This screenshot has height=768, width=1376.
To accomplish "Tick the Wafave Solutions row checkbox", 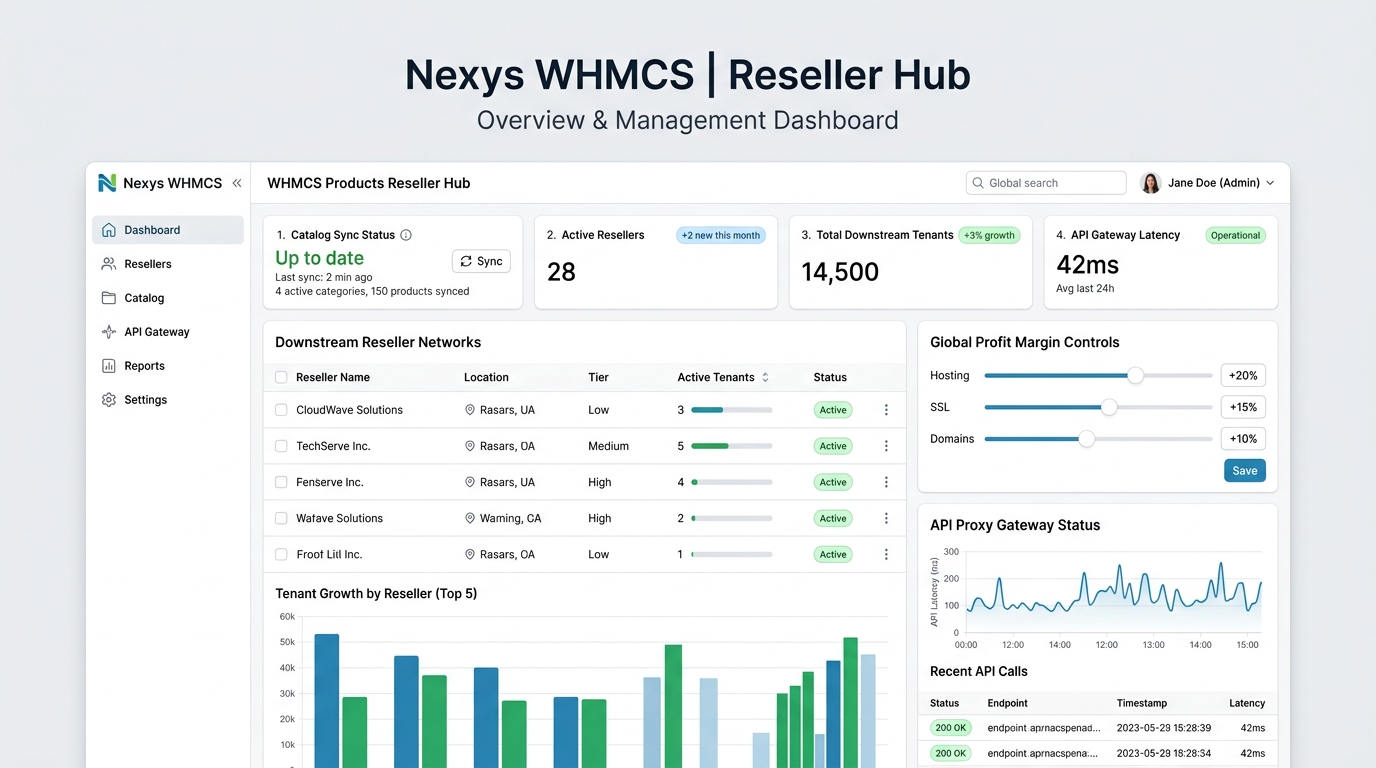I will point(281,518).
